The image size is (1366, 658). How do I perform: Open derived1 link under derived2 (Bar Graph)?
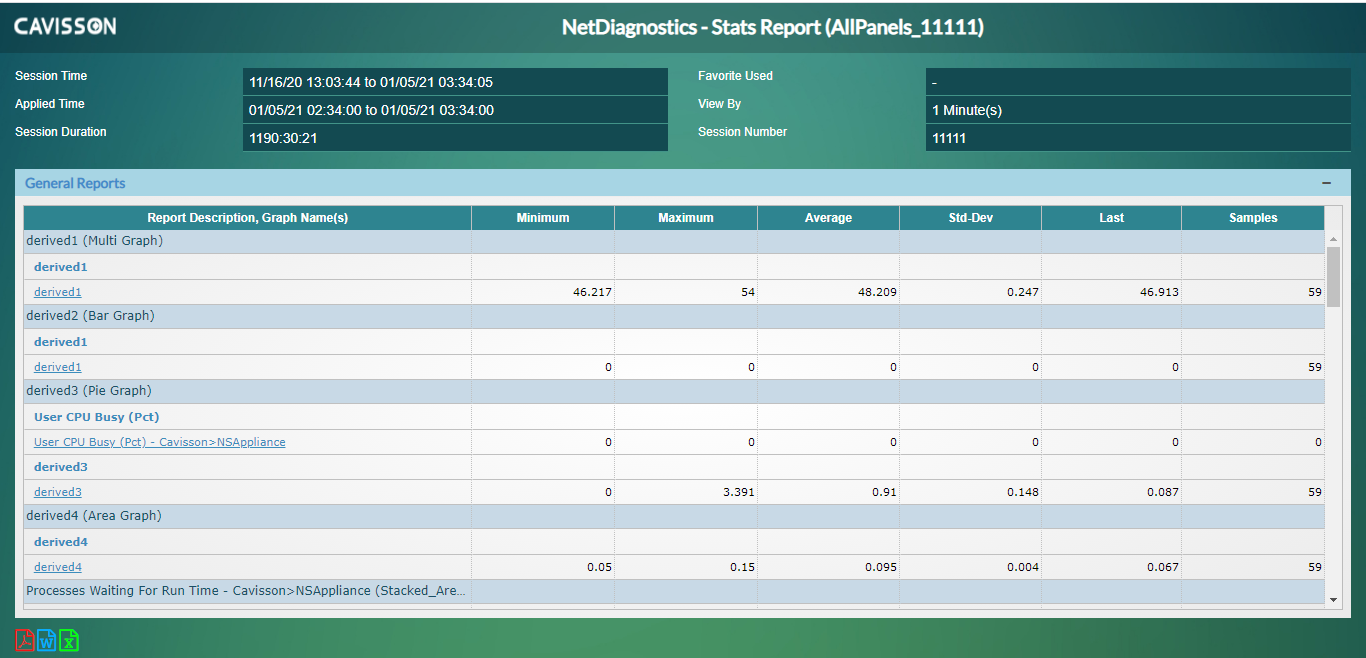coord(58,367)
